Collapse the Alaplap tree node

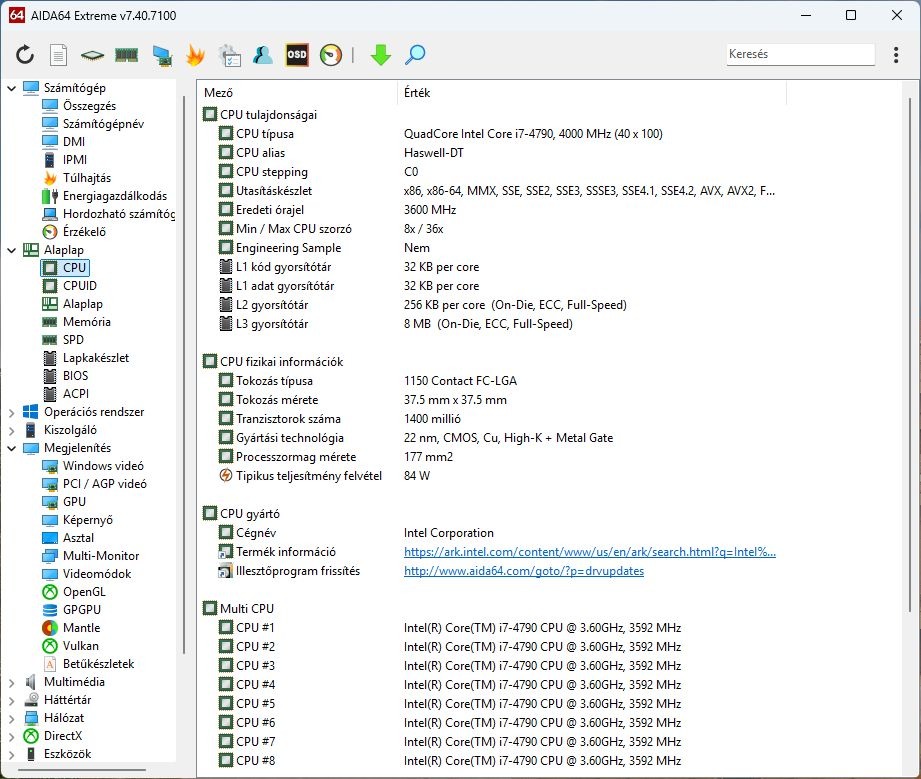[x=11, y=250]
